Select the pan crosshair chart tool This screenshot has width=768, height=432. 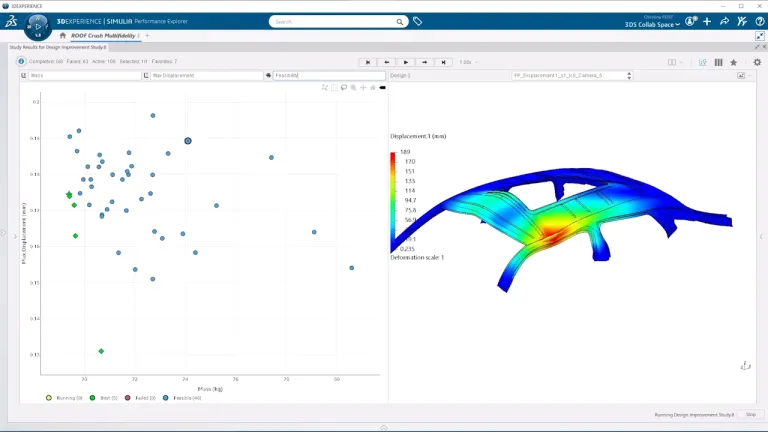363,87
